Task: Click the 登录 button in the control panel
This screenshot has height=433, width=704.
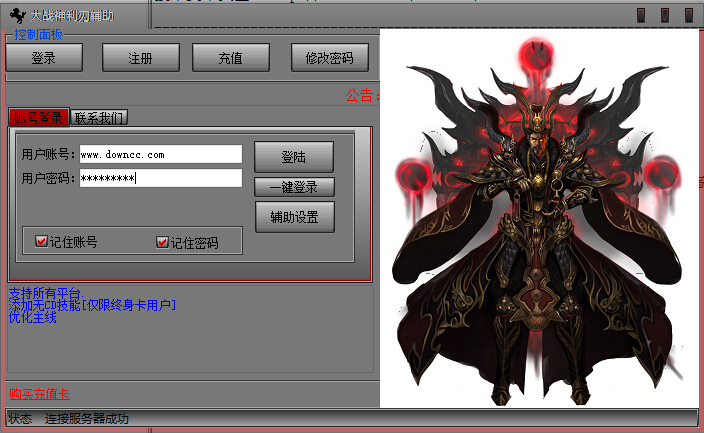Action: pos(44,58)
